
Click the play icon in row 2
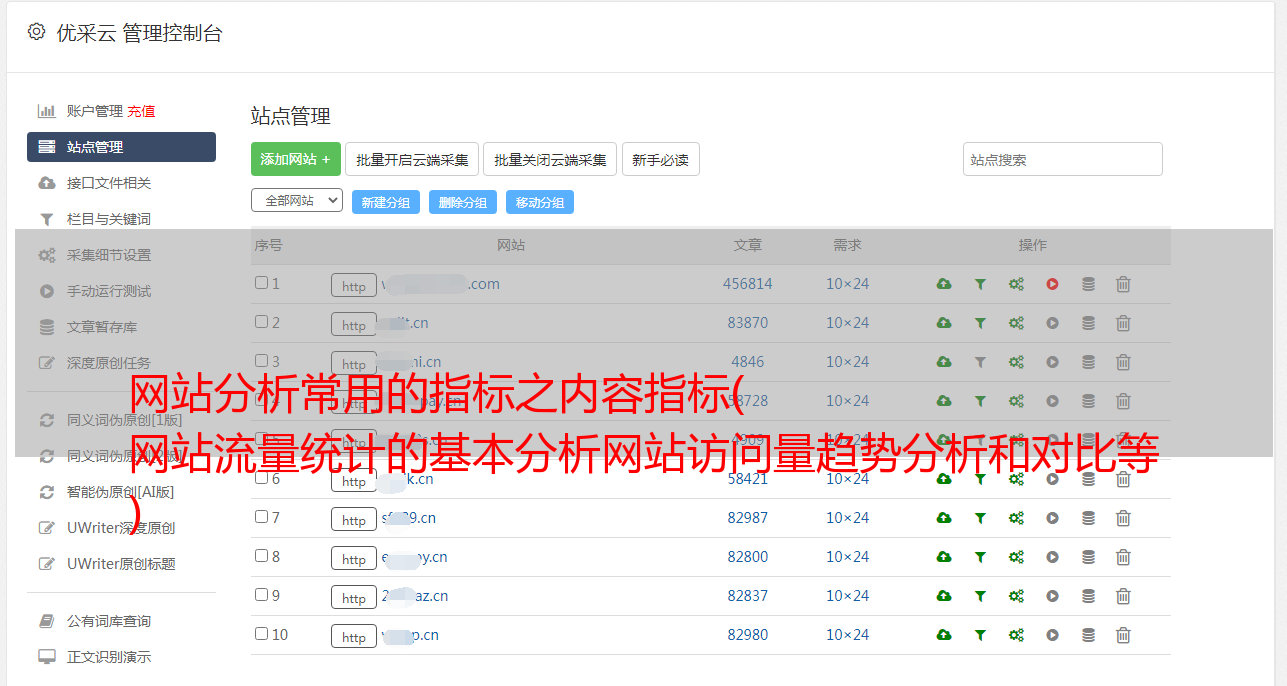pyautogui.click(x=1052, y=323)
